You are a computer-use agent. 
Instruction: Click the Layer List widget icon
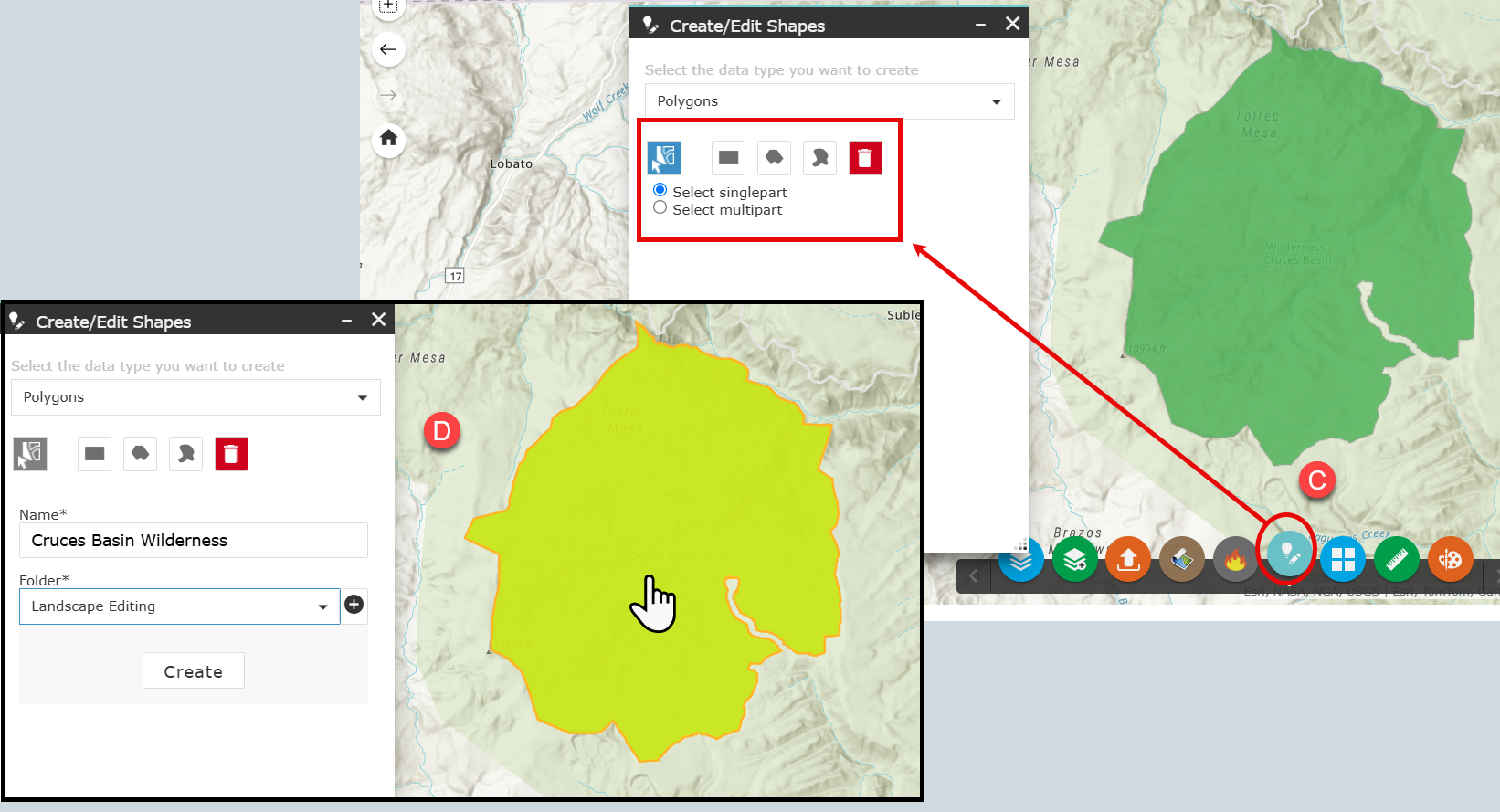pos(1020,561)
